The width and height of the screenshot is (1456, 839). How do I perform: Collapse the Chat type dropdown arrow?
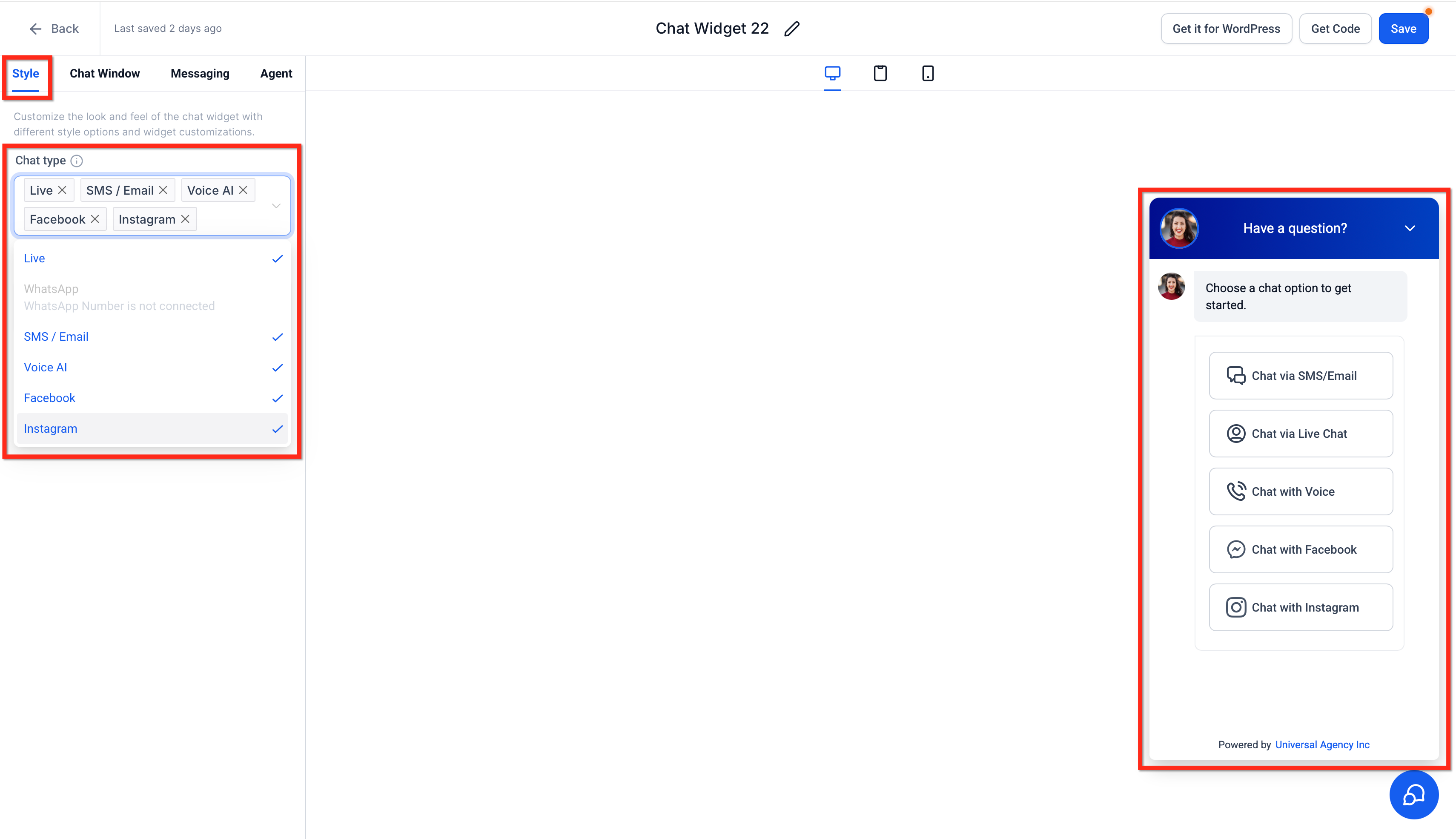pos(276,206)
